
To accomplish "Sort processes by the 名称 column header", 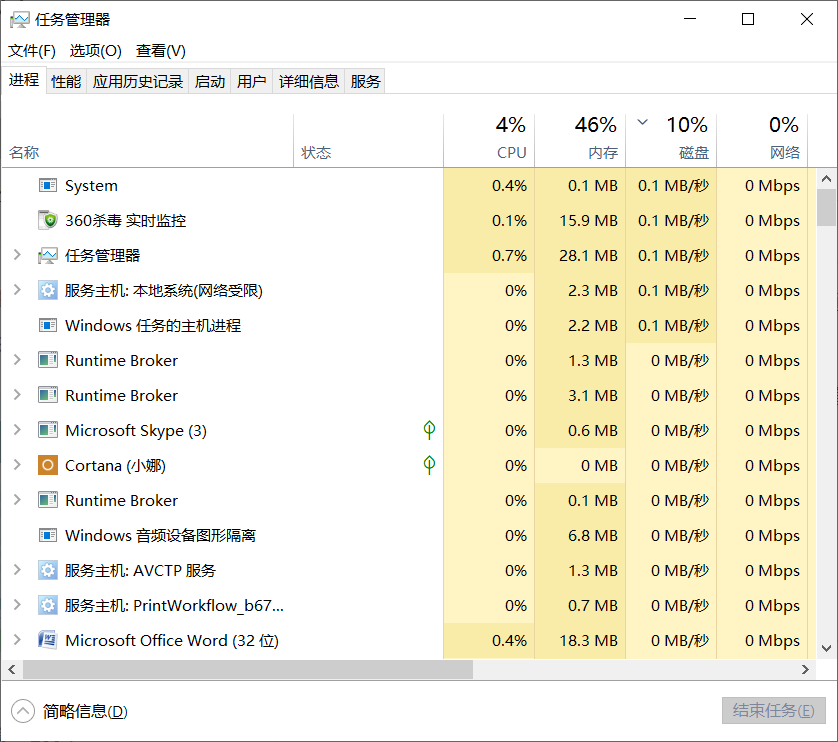I will pos(148,141).
